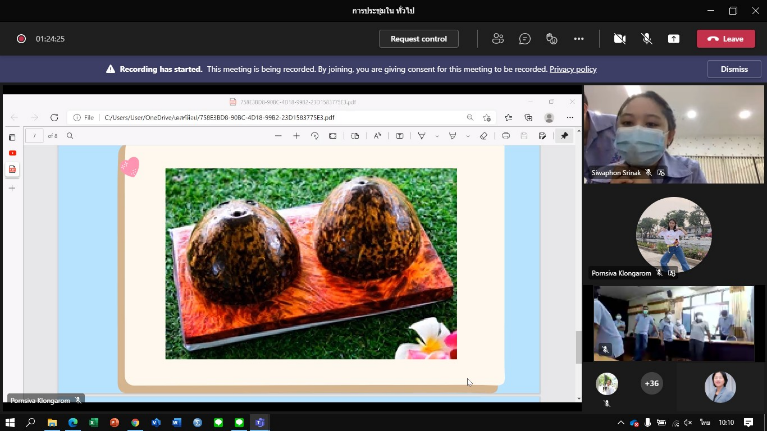Show hidden system tray icons
Screen dimensions: 767x431
[x=621, y=423]
